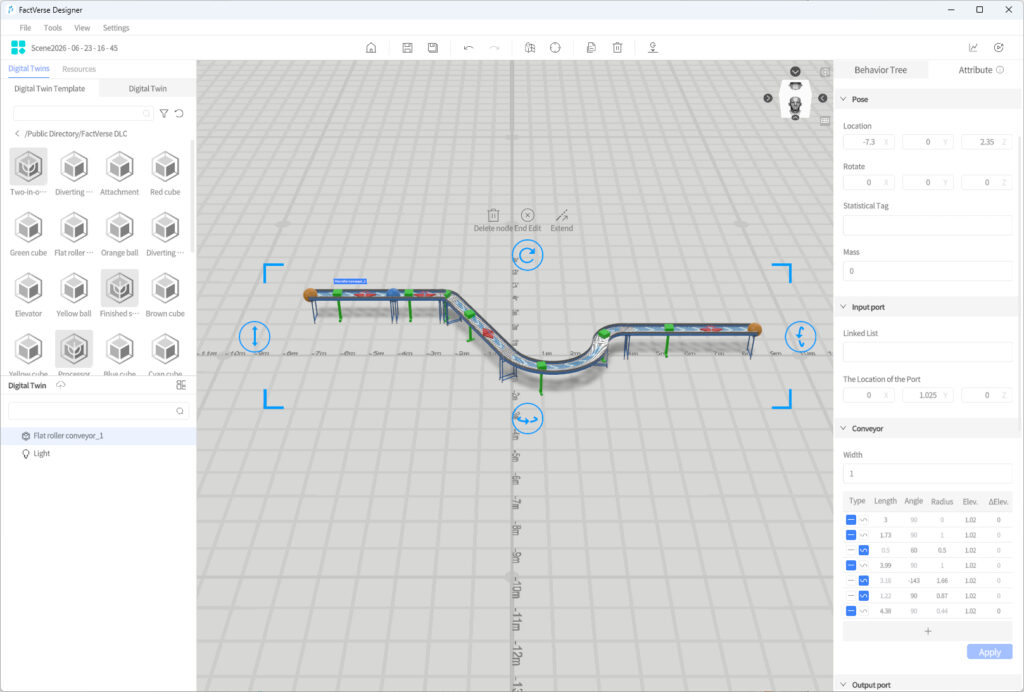Click the circular target icon in toolbar
Screen dimensions: 1024x692
[555, 48]
